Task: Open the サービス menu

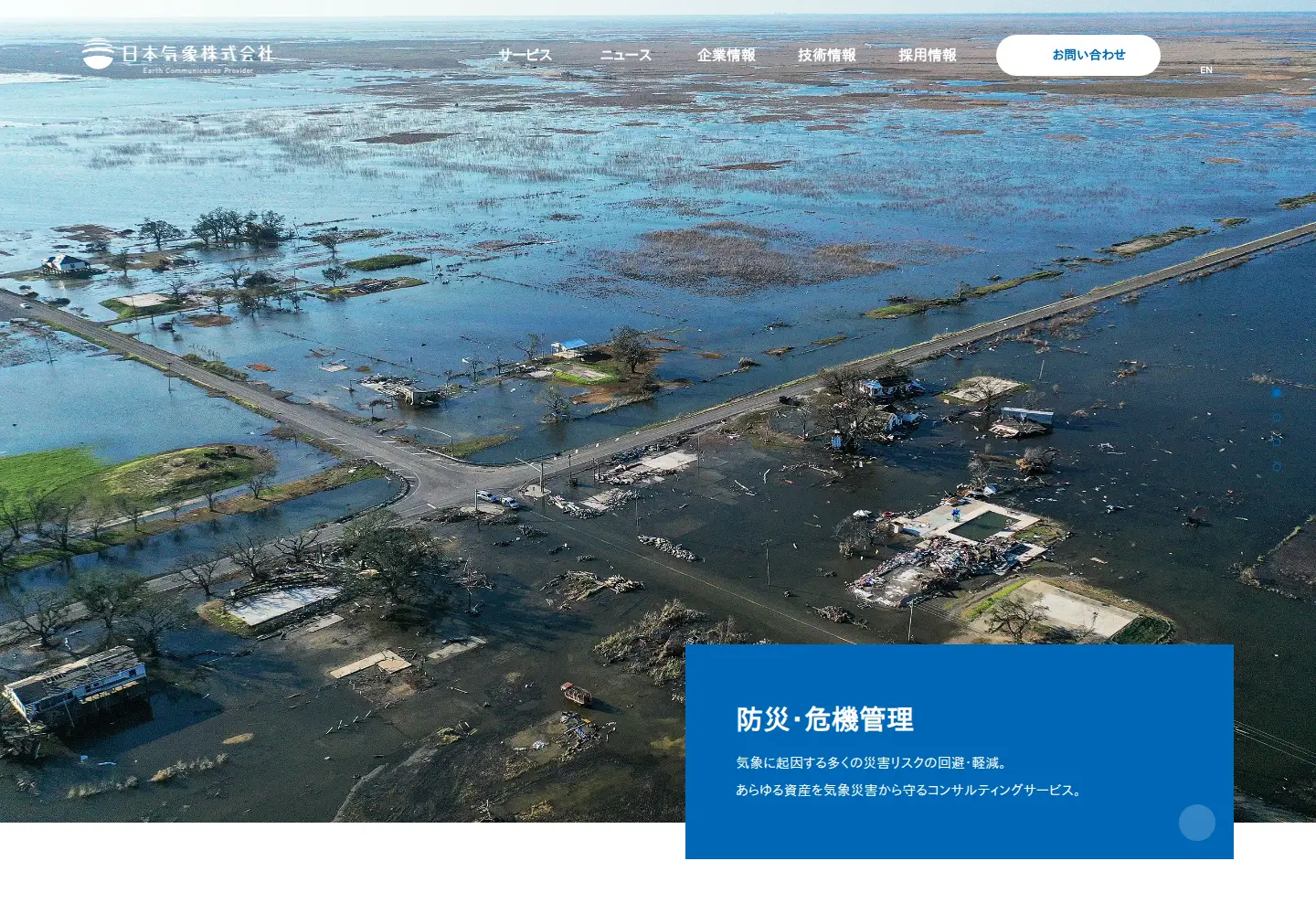Action: point(525,55)
